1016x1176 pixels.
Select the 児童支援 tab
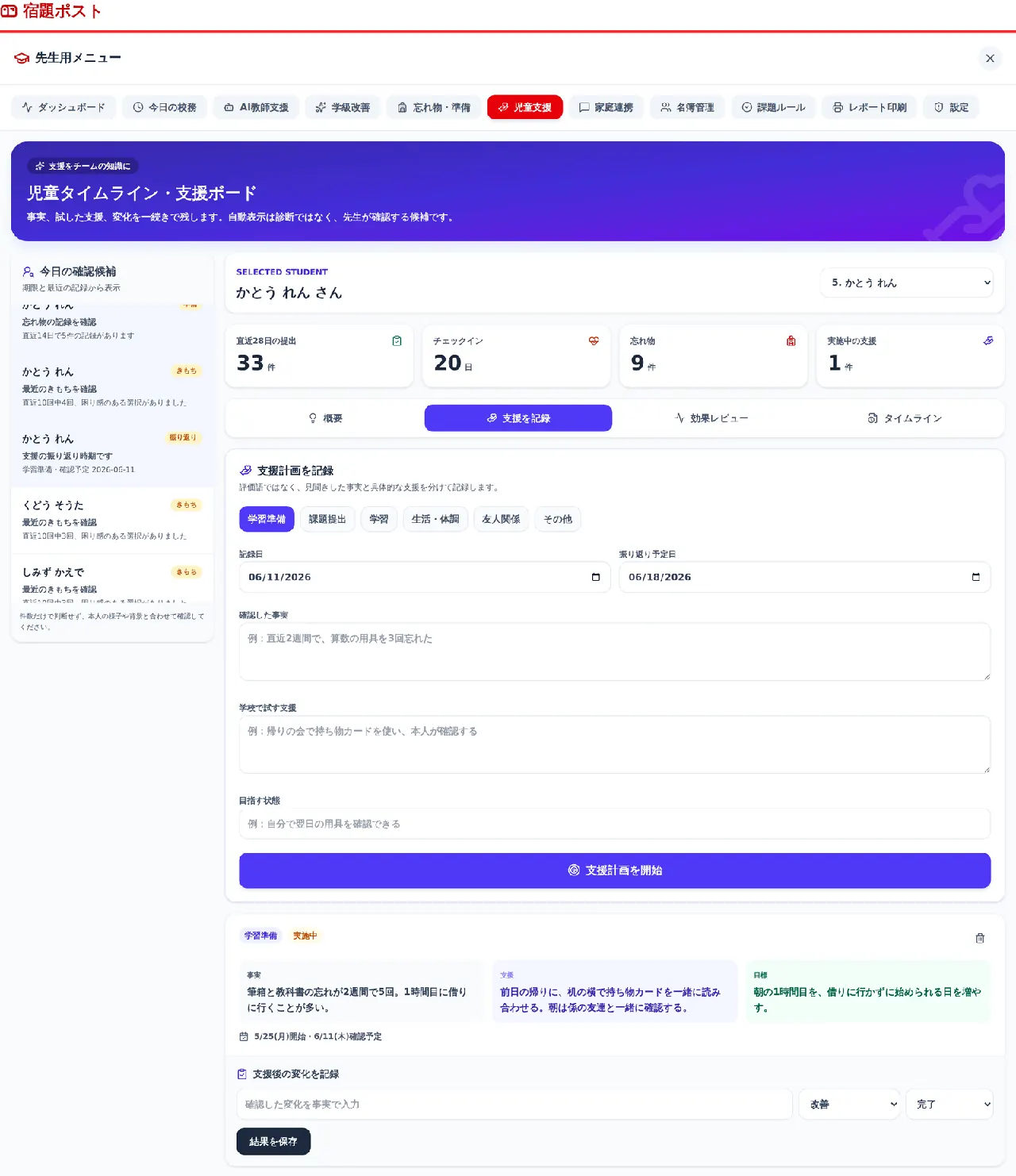pyautogui.click(x=525, y=107)
